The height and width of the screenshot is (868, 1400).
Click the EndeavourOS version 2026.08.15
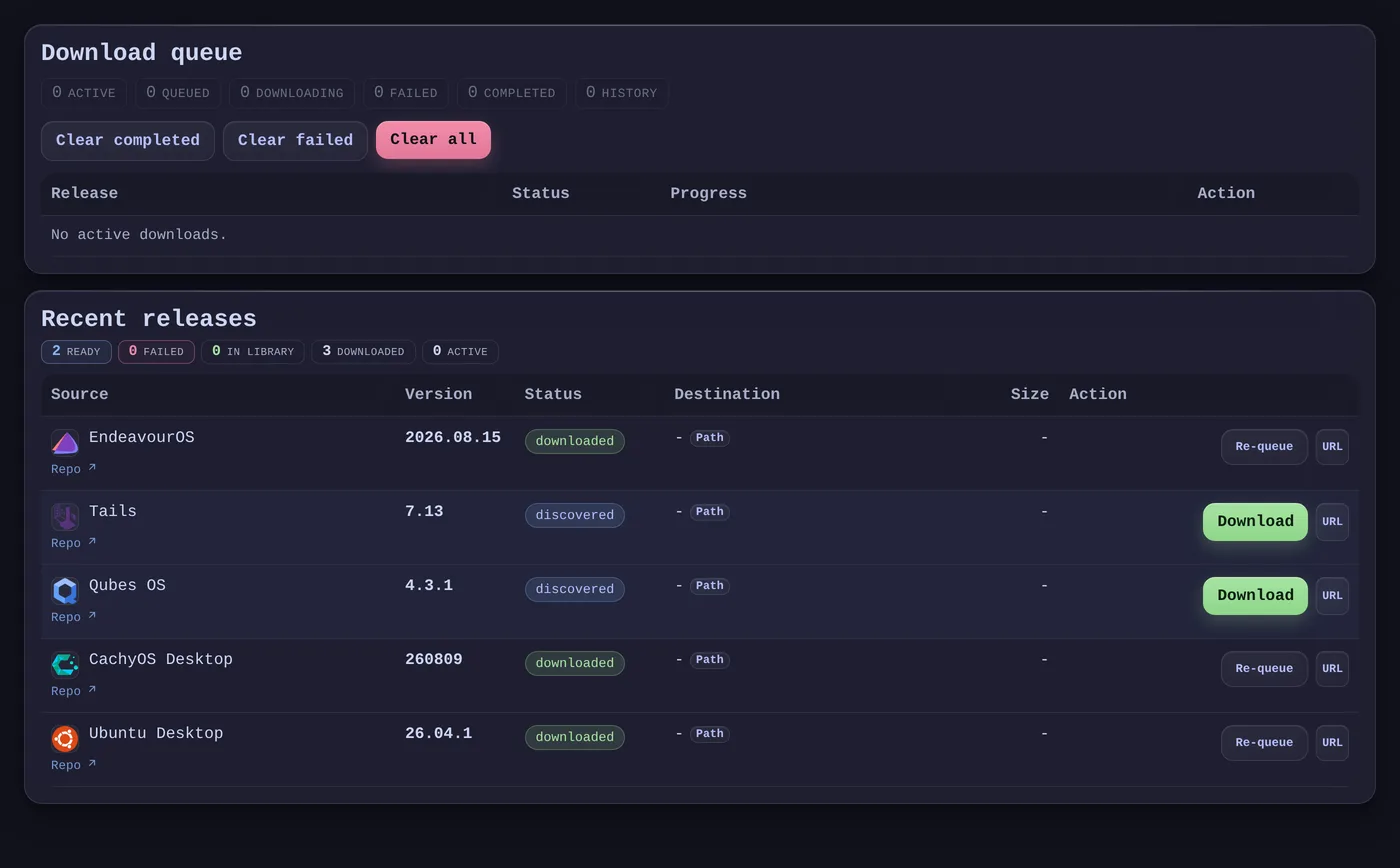click(x=453, y=437)
